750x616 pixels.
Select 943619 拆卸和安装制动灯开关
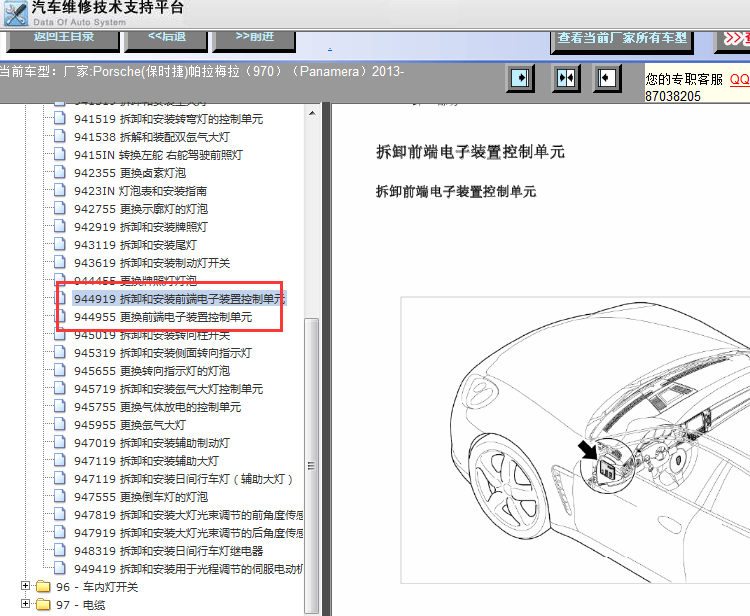152,263
